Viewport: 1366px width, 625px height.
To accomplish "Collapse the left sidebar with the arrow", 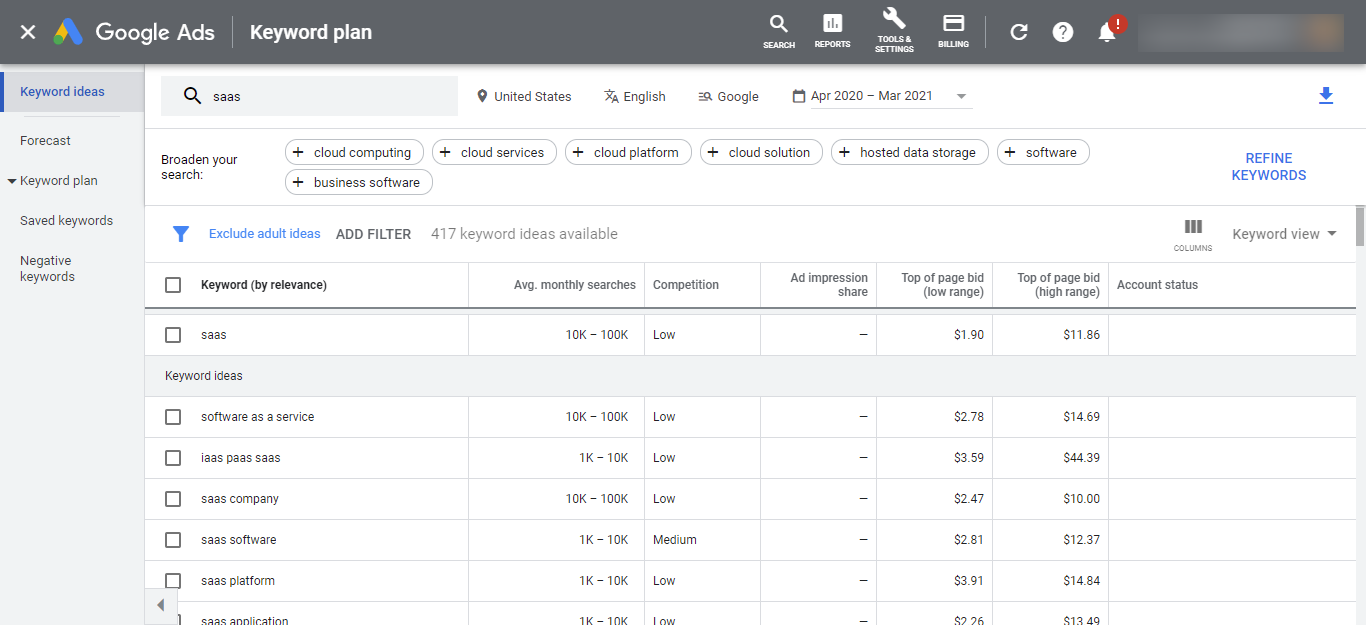I will point(161,605).
